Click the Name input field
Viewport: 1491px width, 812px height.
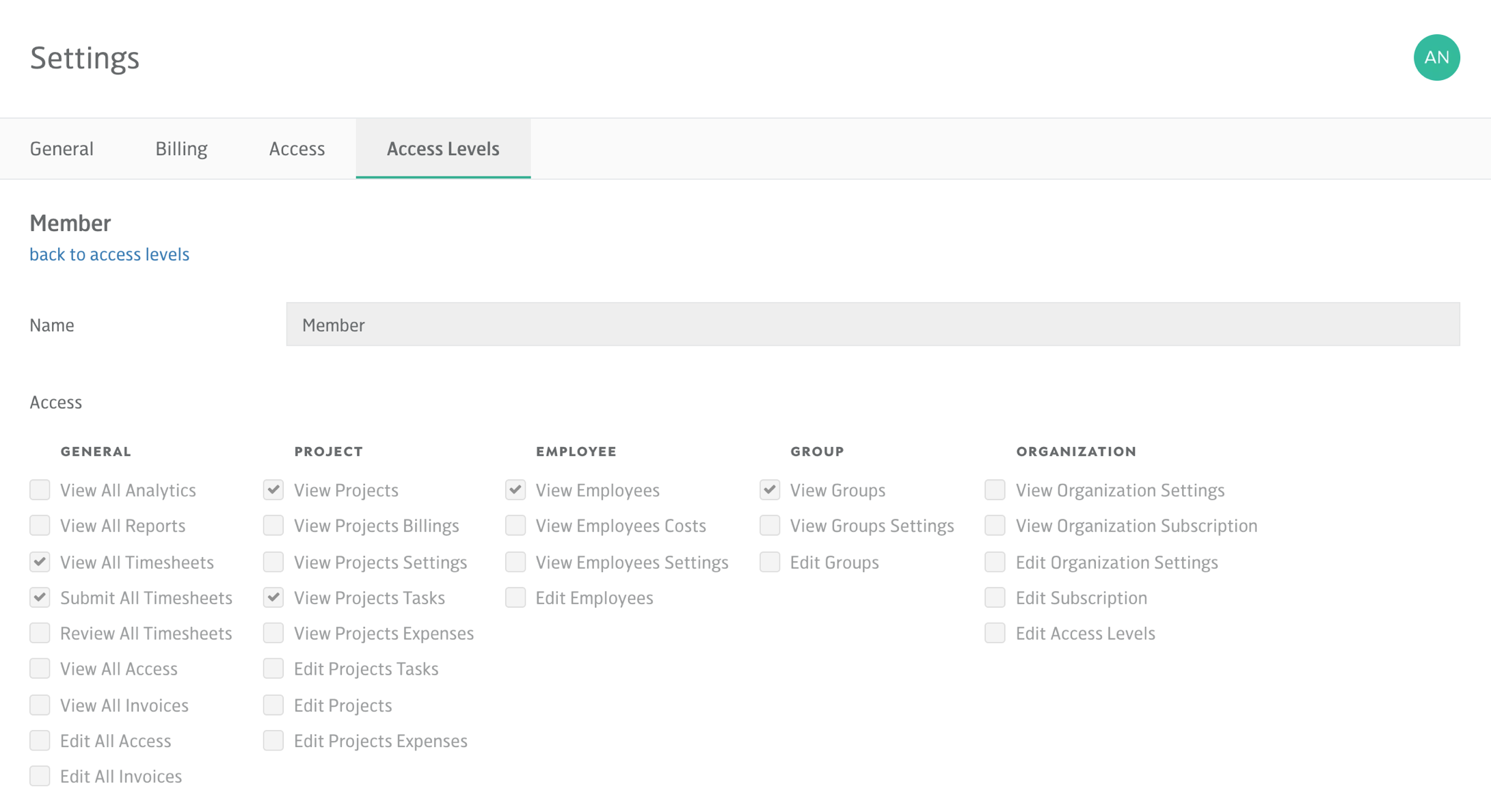tap(873, 324)
